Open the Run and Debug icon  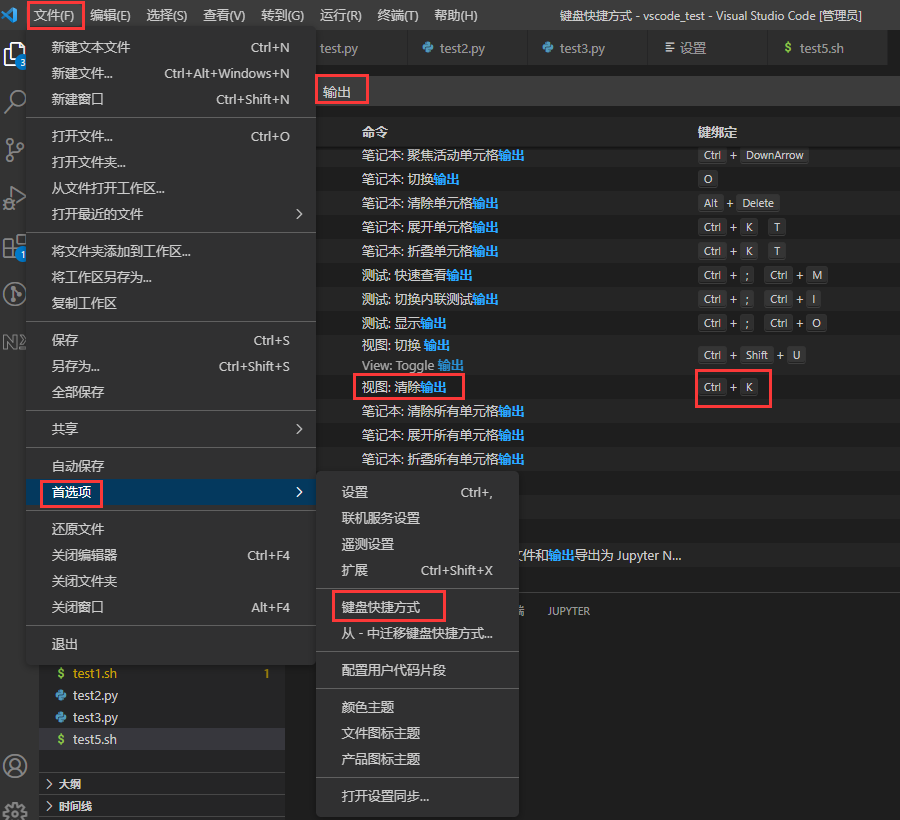click(14, 199)
